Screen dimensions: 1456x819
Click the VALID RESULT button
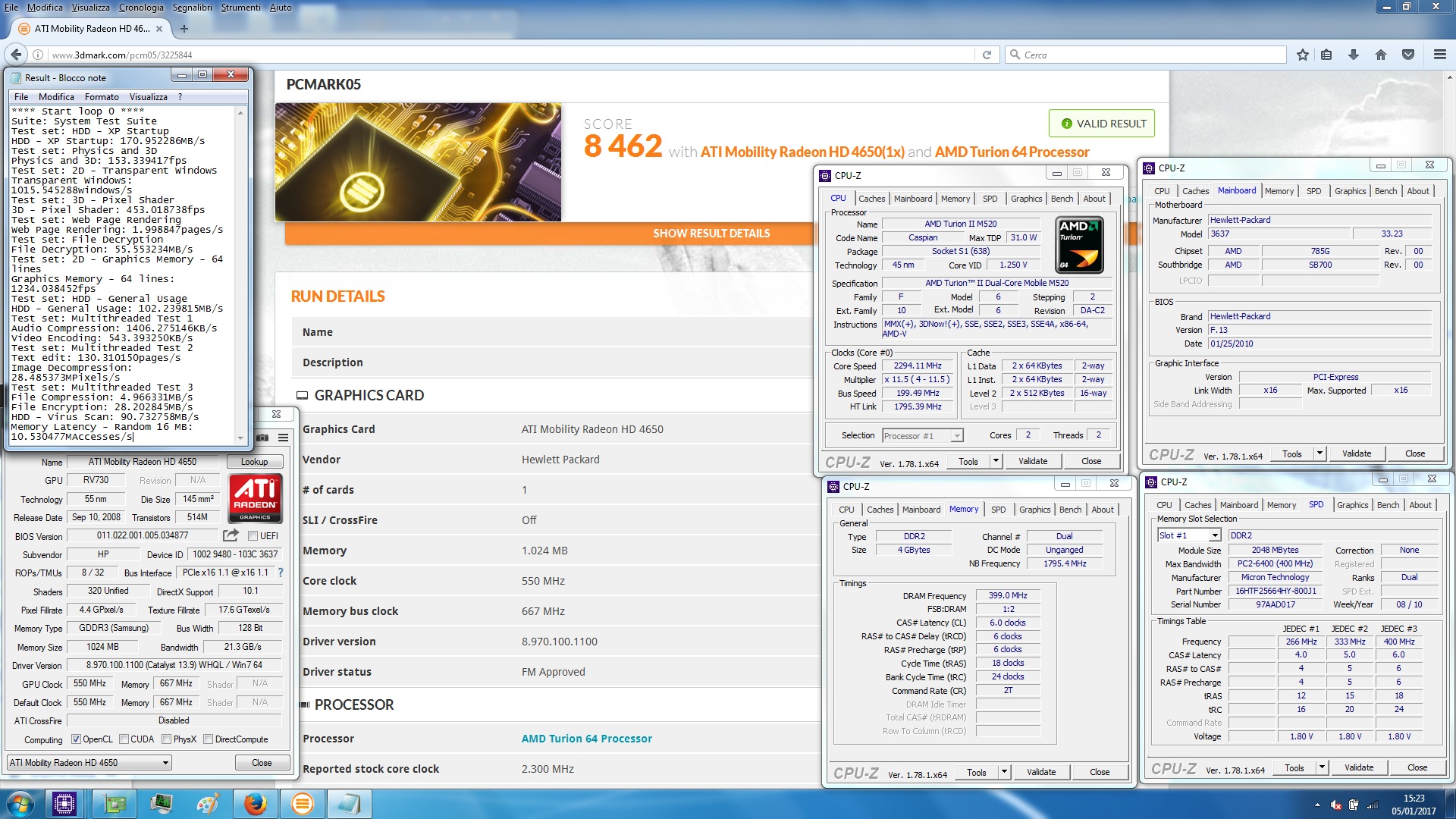(1102, 124)
